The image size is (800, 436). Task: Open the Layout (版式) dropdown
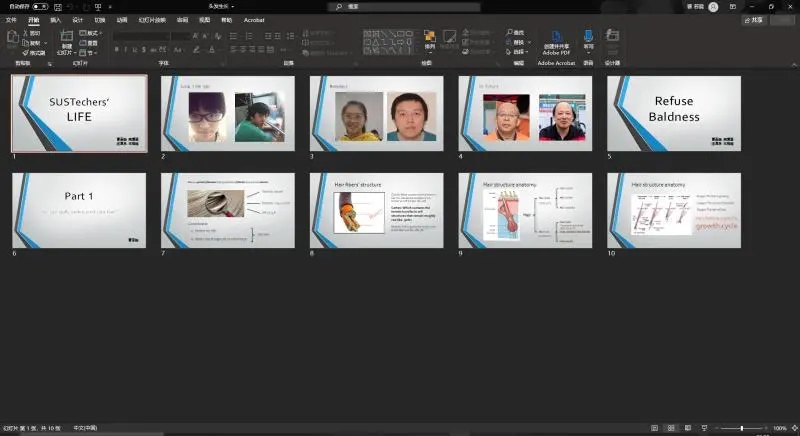tap(91, 33)
